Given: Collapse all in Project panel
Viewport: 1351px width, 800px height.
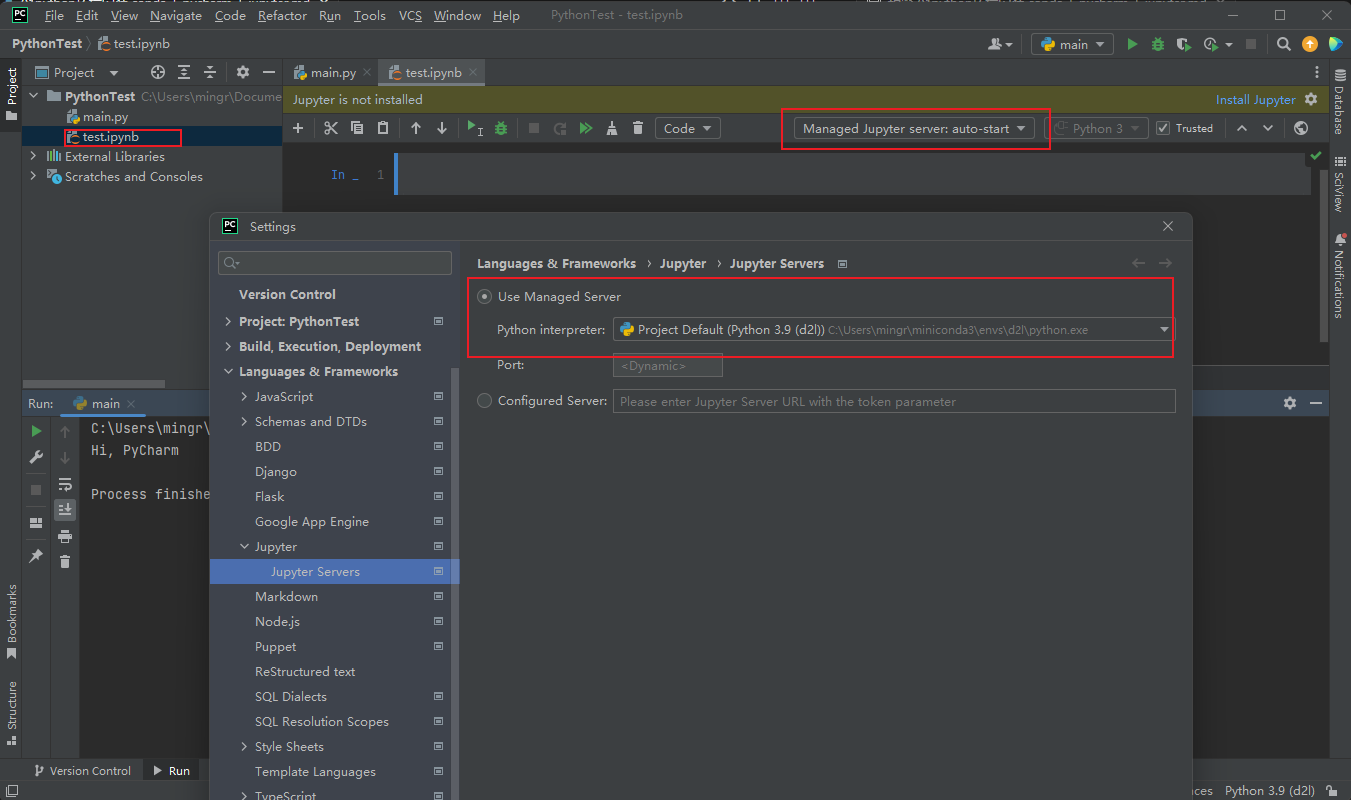Looking at the screenshot, I should coord(210,72).
